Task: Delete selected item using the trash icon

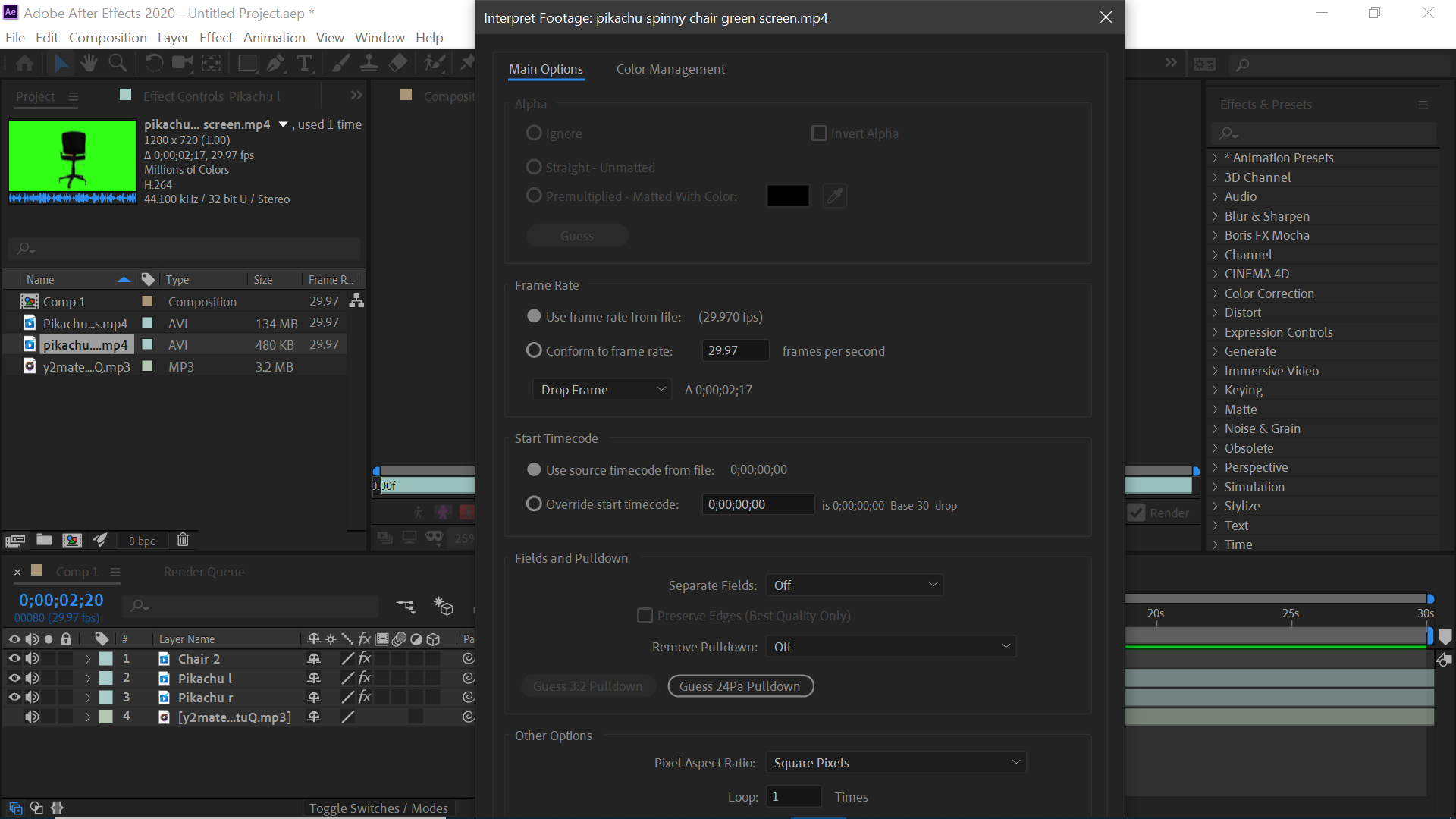Action: pos(183,540)
